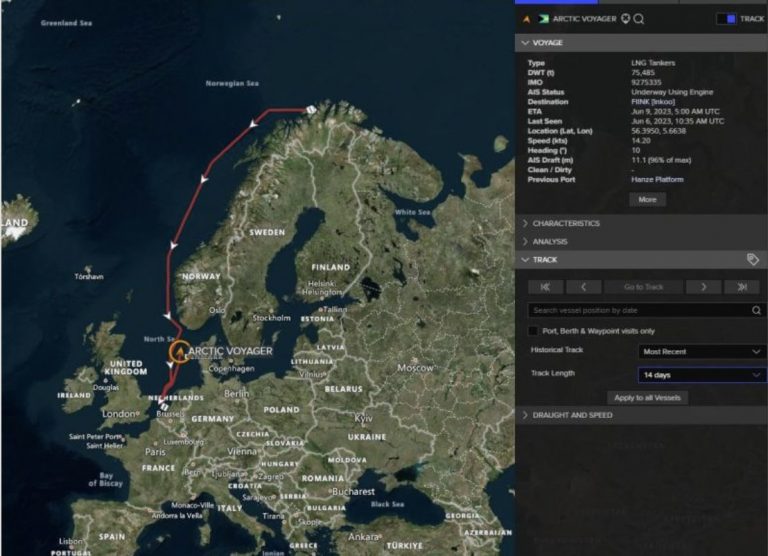Viewport: 768px width, 556px height.
Task: Enable Port, Berth & Waypoint visits only
Action: 533,331
